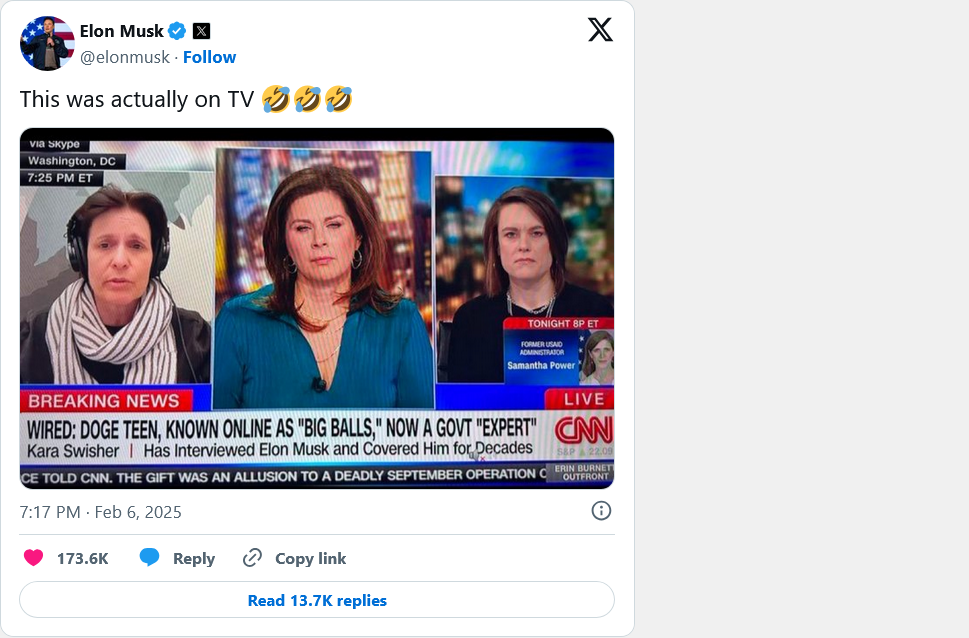Click the small X badge beside Elon Musk's name
The height and width of the screenshot is (638, 969).
coord(200,30)
